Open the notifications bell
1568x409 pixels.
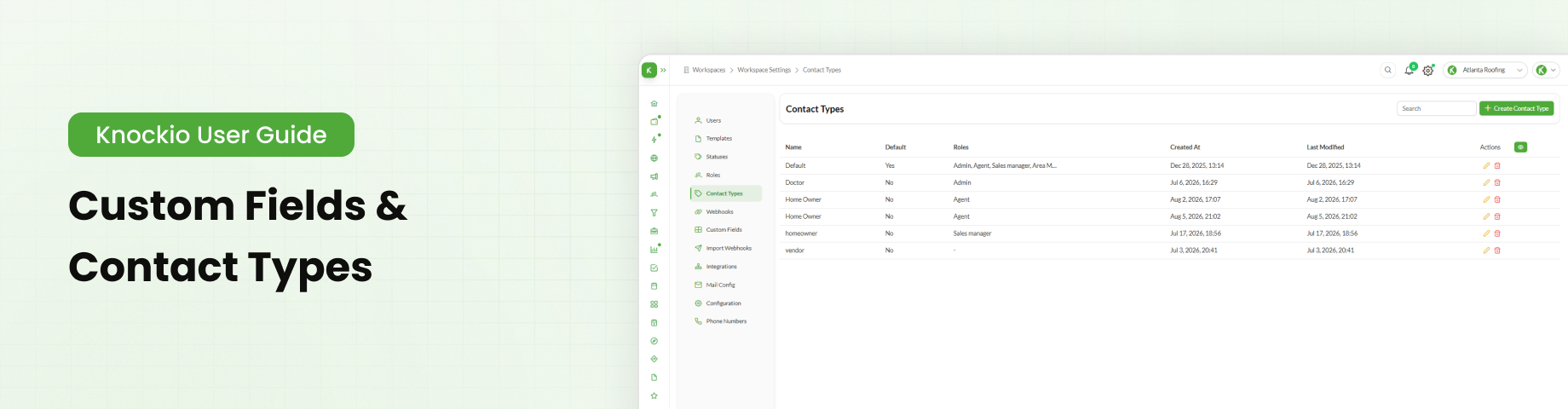[1409, 70]
